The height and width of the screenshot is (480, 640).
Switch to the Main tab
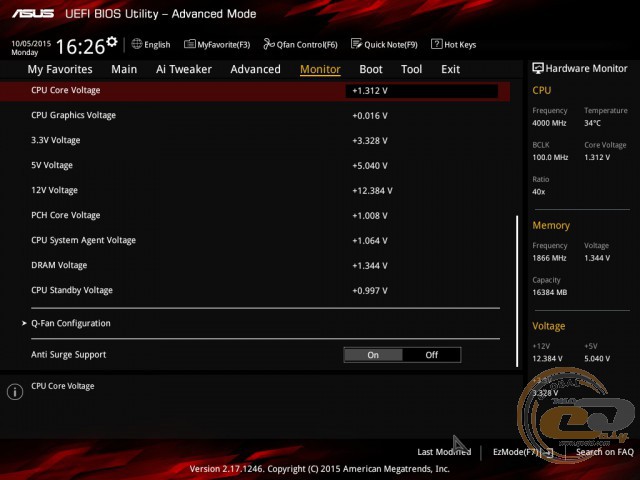124,69
